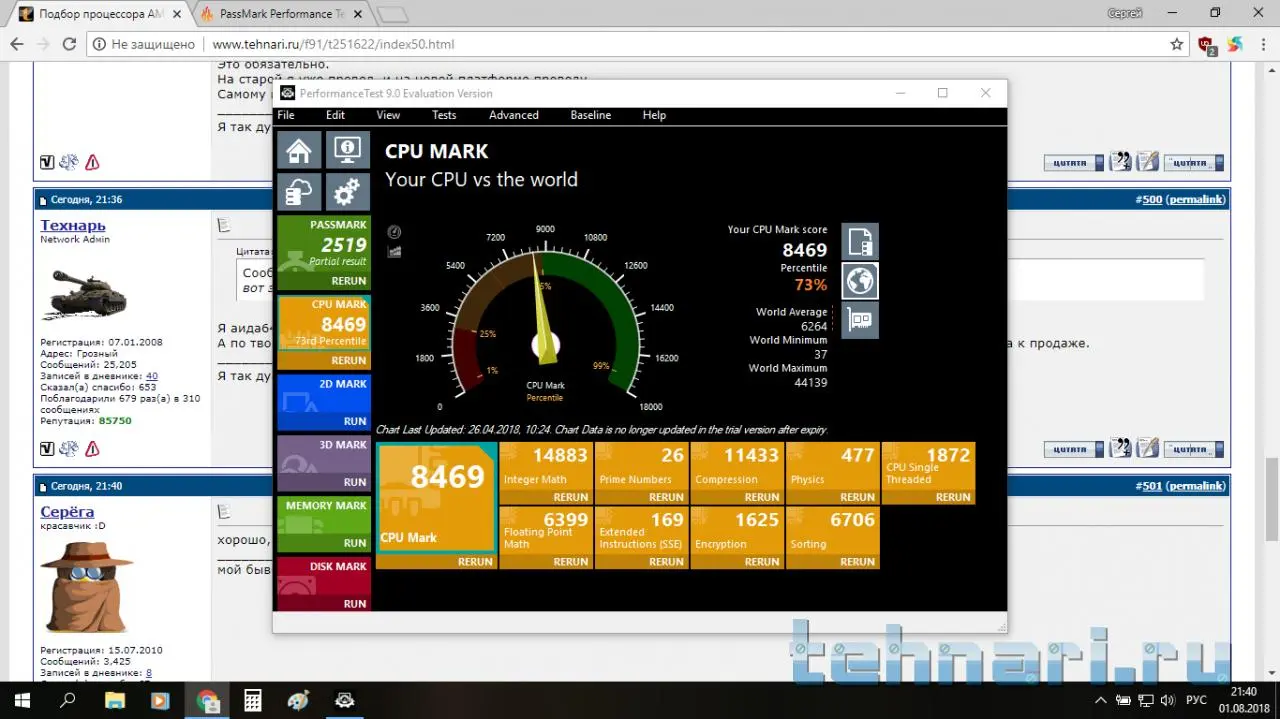Open the baseline cloud manager icon
Screen dimensions: 1280x719
click(x=299, y=191)
